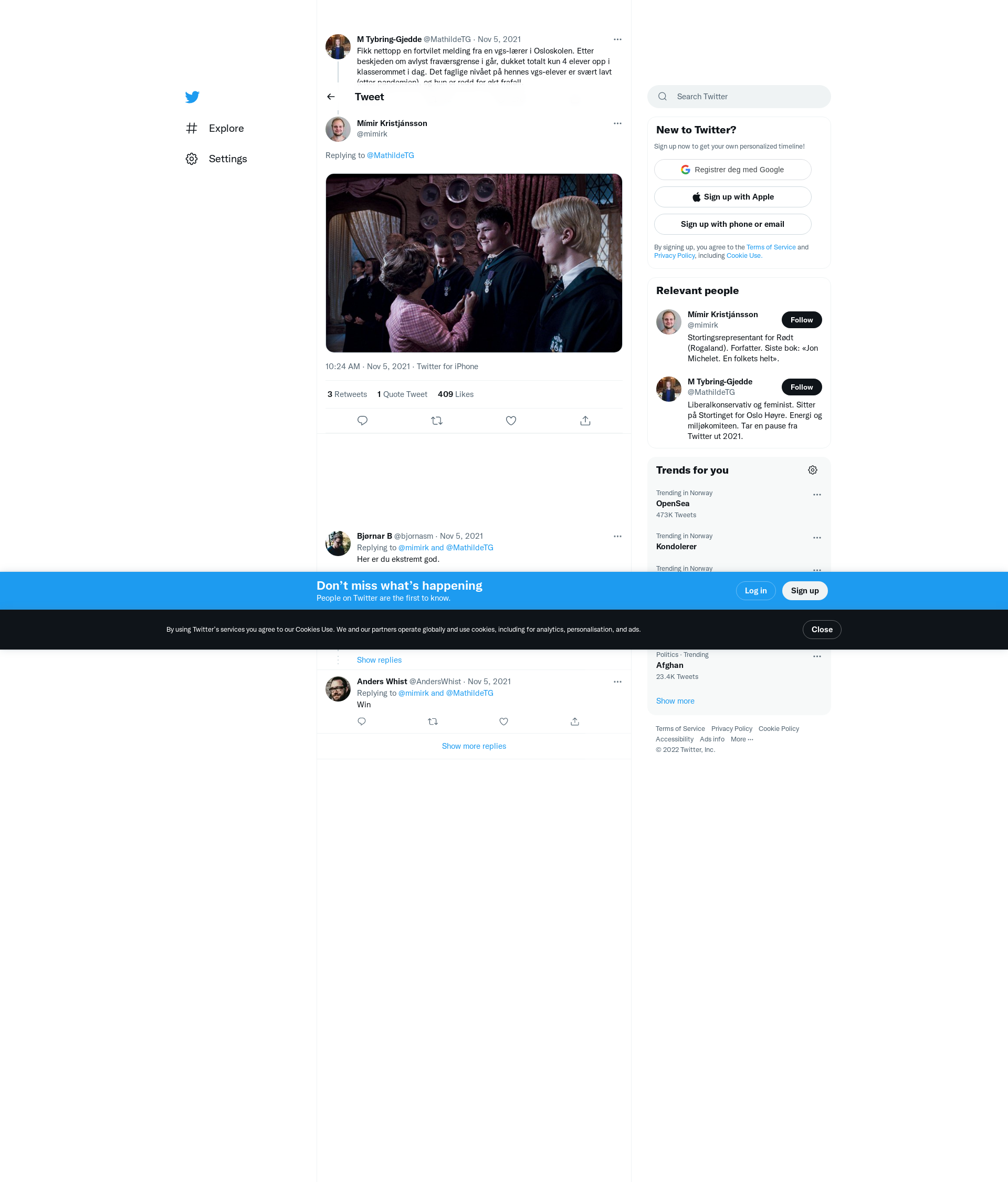The width and height of the screenshot is (1008, 1182).
Task: Open more options for OpenSea trend
Action: [817, 495]
